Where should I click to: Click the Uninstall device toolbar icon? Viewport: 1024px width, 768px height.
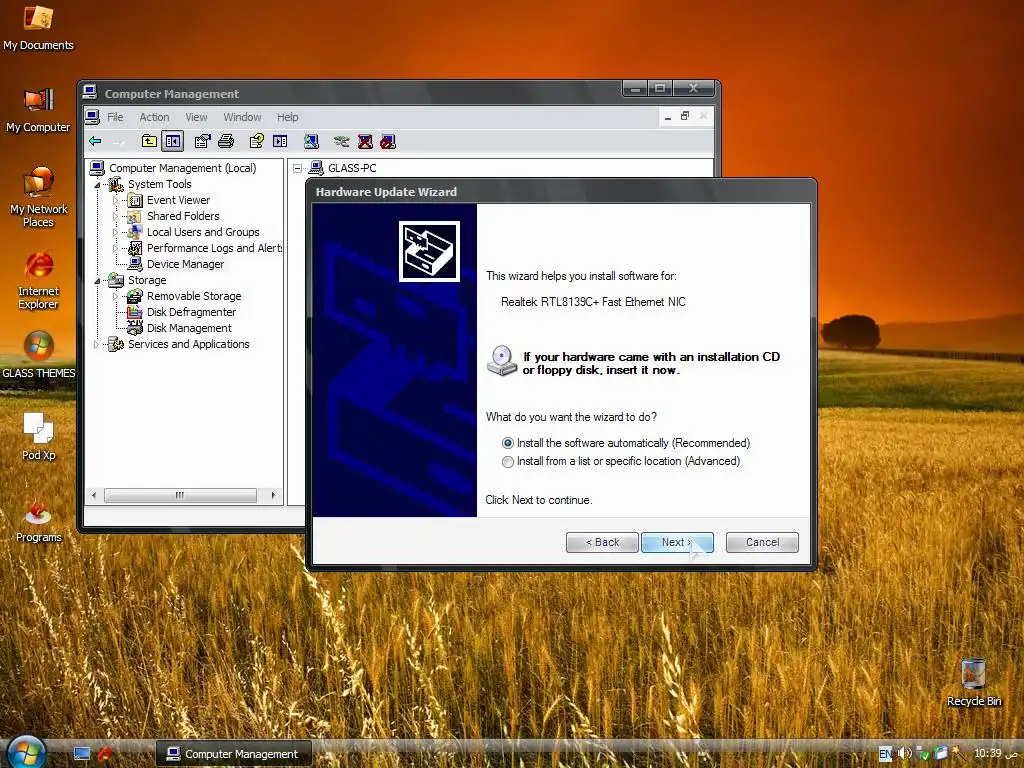tap(365, 141)
